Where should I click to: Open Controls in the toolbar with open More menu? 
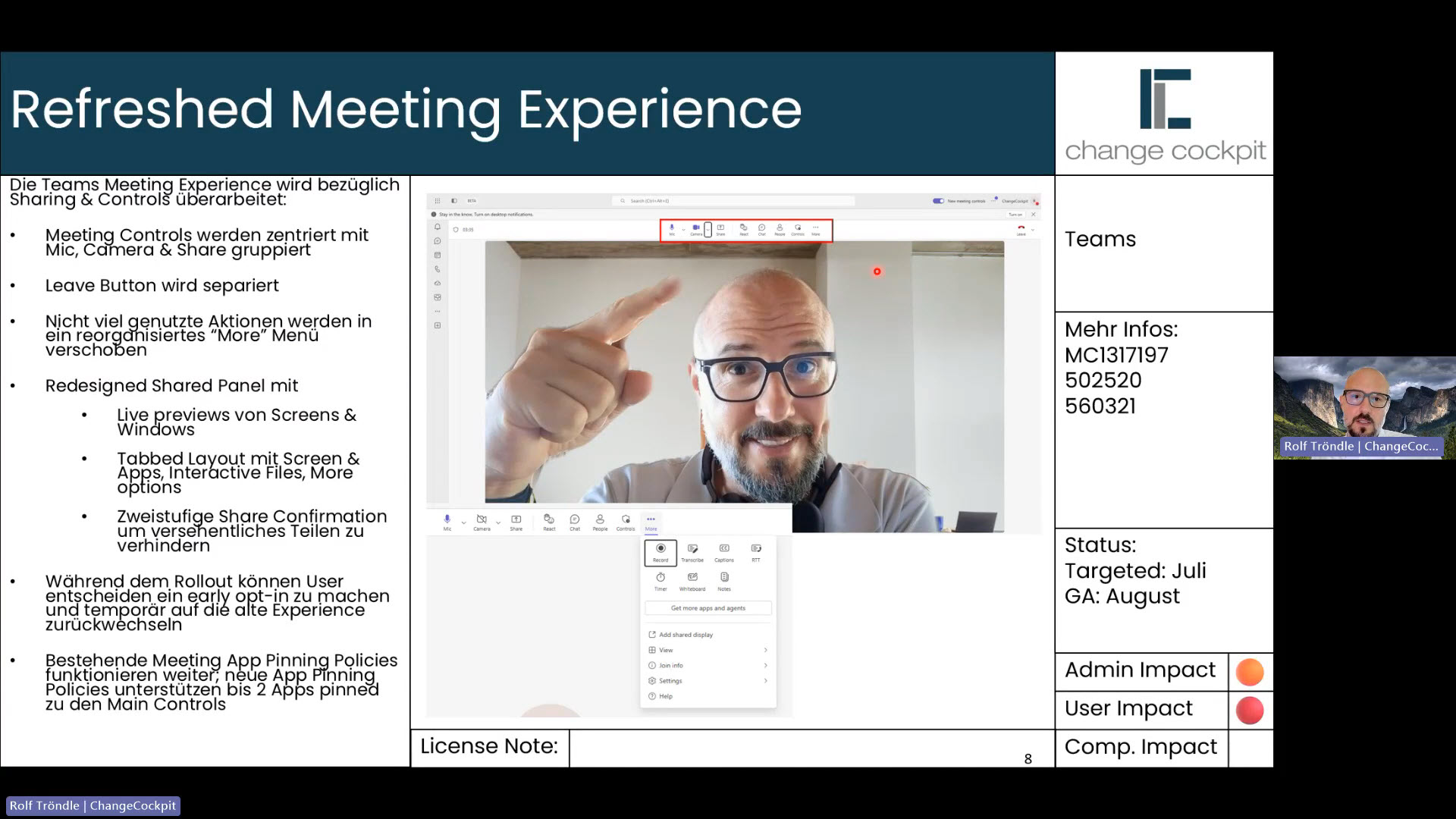tap(626, 522)
